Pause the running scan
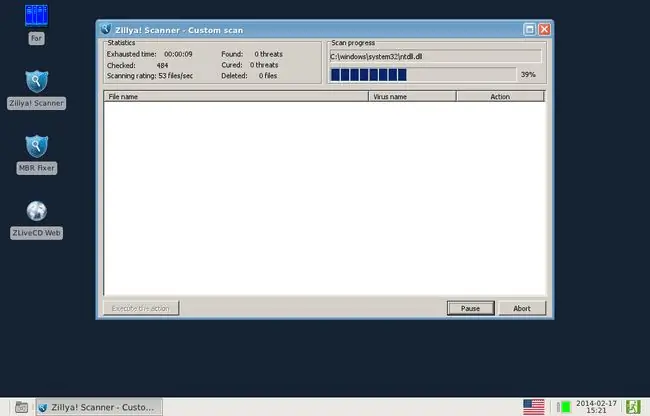Screen dimensions: 650x416 (x=471, y=308)
